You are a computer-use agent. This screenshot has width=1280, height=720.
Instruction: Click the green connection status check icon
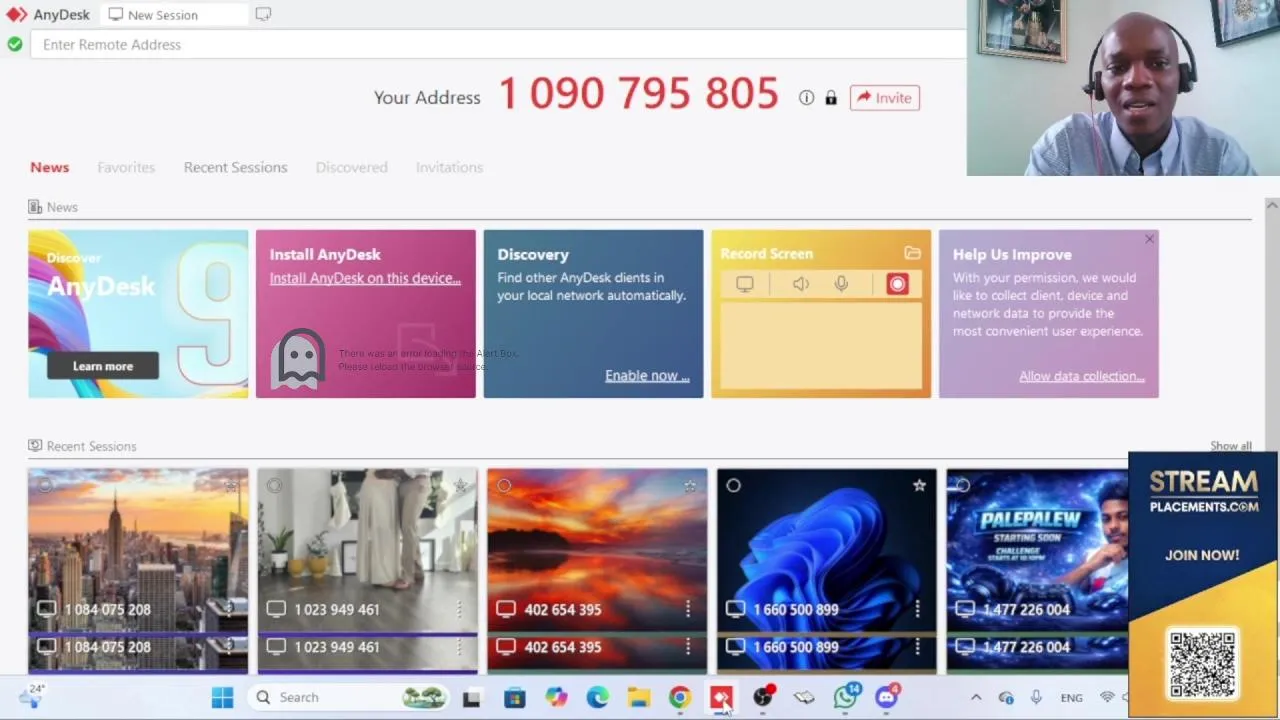point(15,44)
